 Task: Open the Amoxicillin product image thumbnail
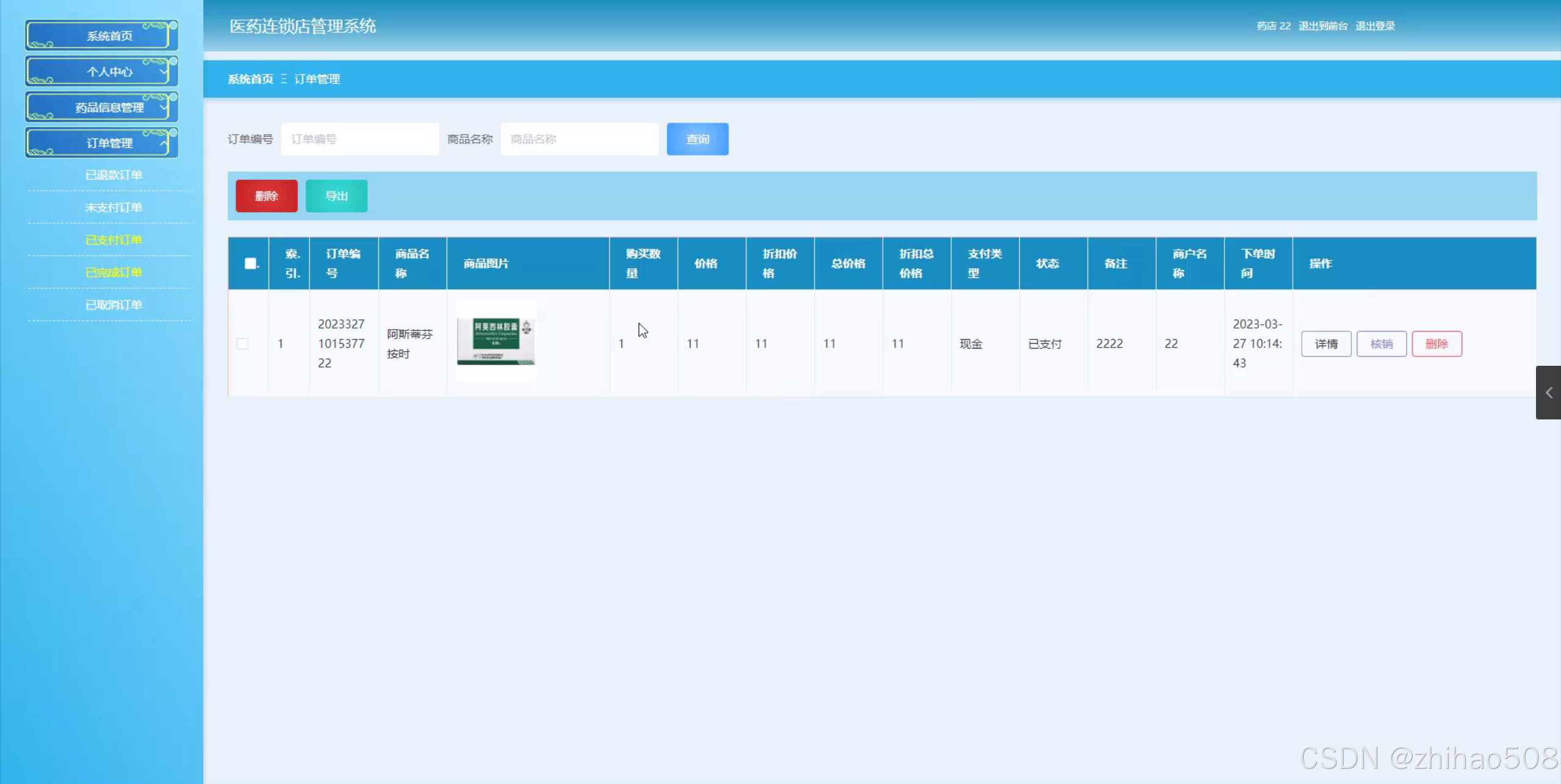click(x=495, y=341)
